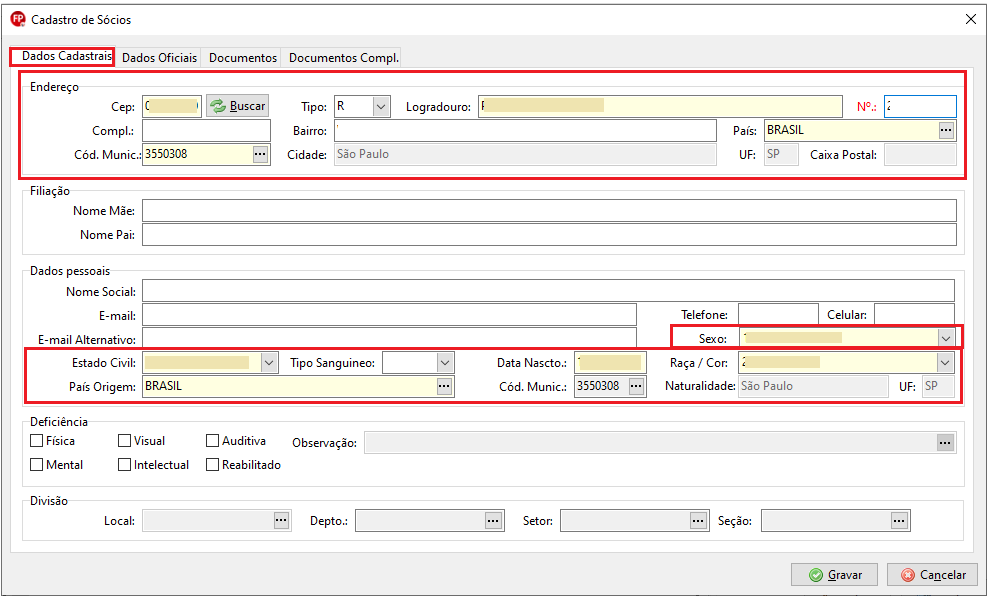Click the Nome Pai input field

549,235
